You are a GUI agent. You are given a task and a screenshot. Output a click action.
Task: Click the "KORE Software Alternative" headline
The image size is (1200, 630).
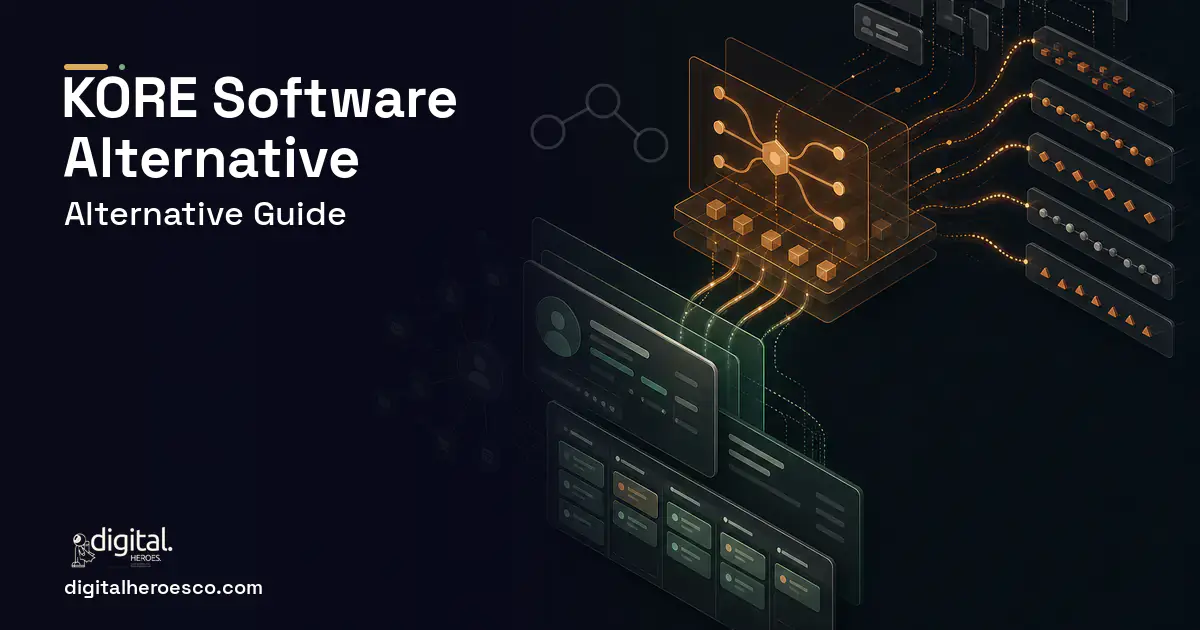pos(260,130)
